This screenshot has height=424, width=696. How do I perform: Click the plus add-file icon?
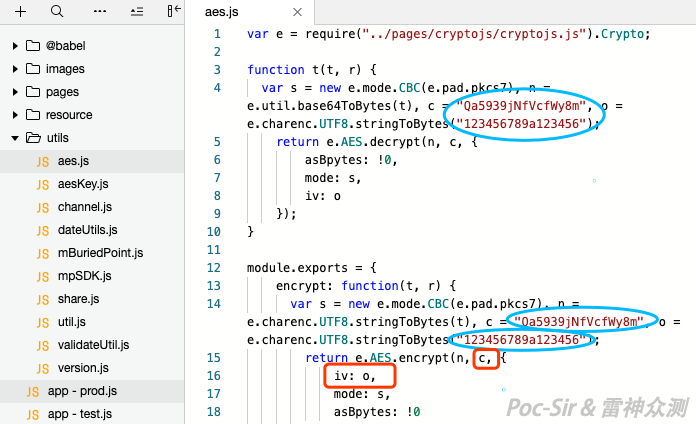click(x=20, y=11)
